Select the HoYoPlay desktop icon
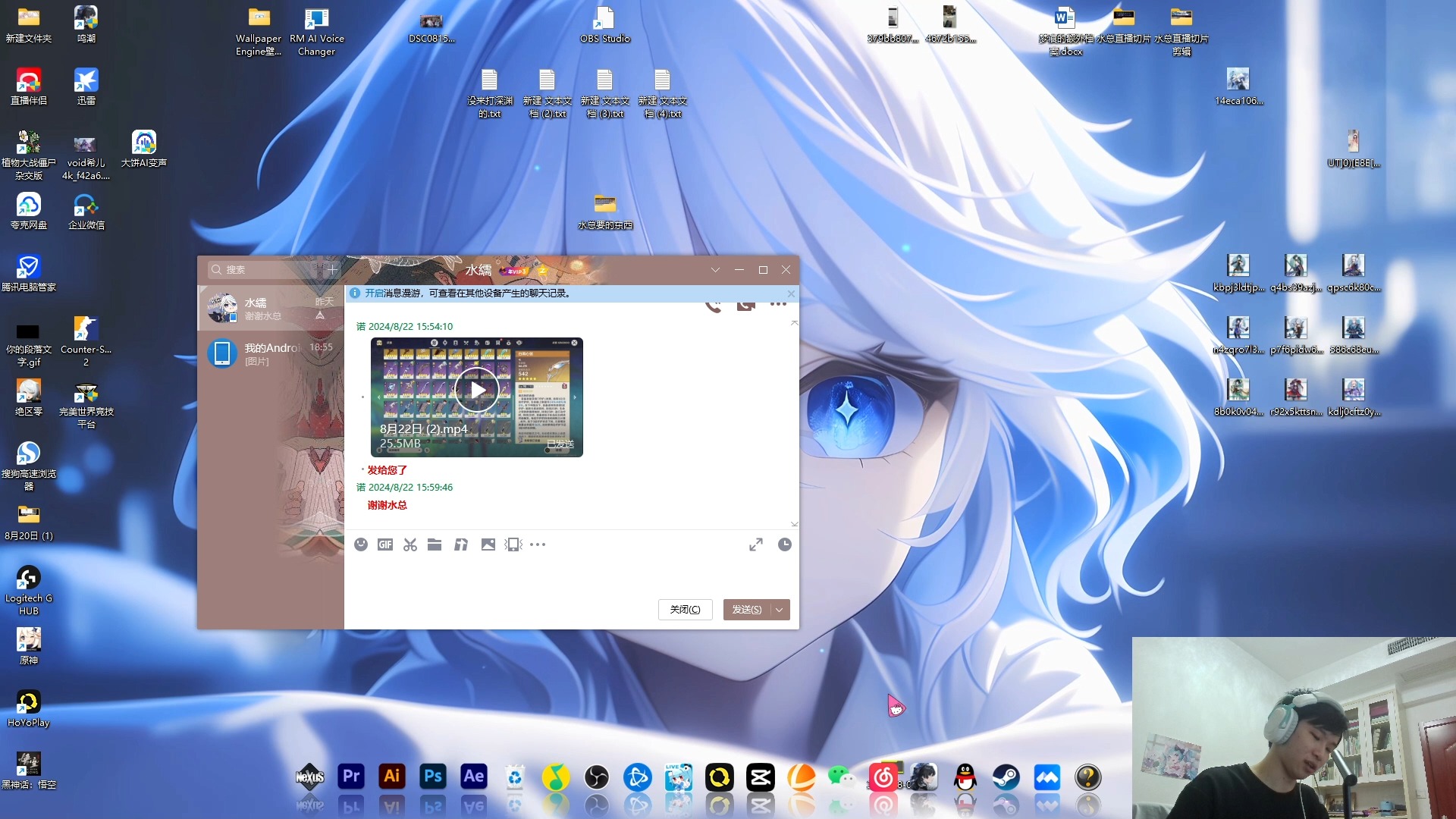Viewport: 1456px width, 819px height. 29,709
